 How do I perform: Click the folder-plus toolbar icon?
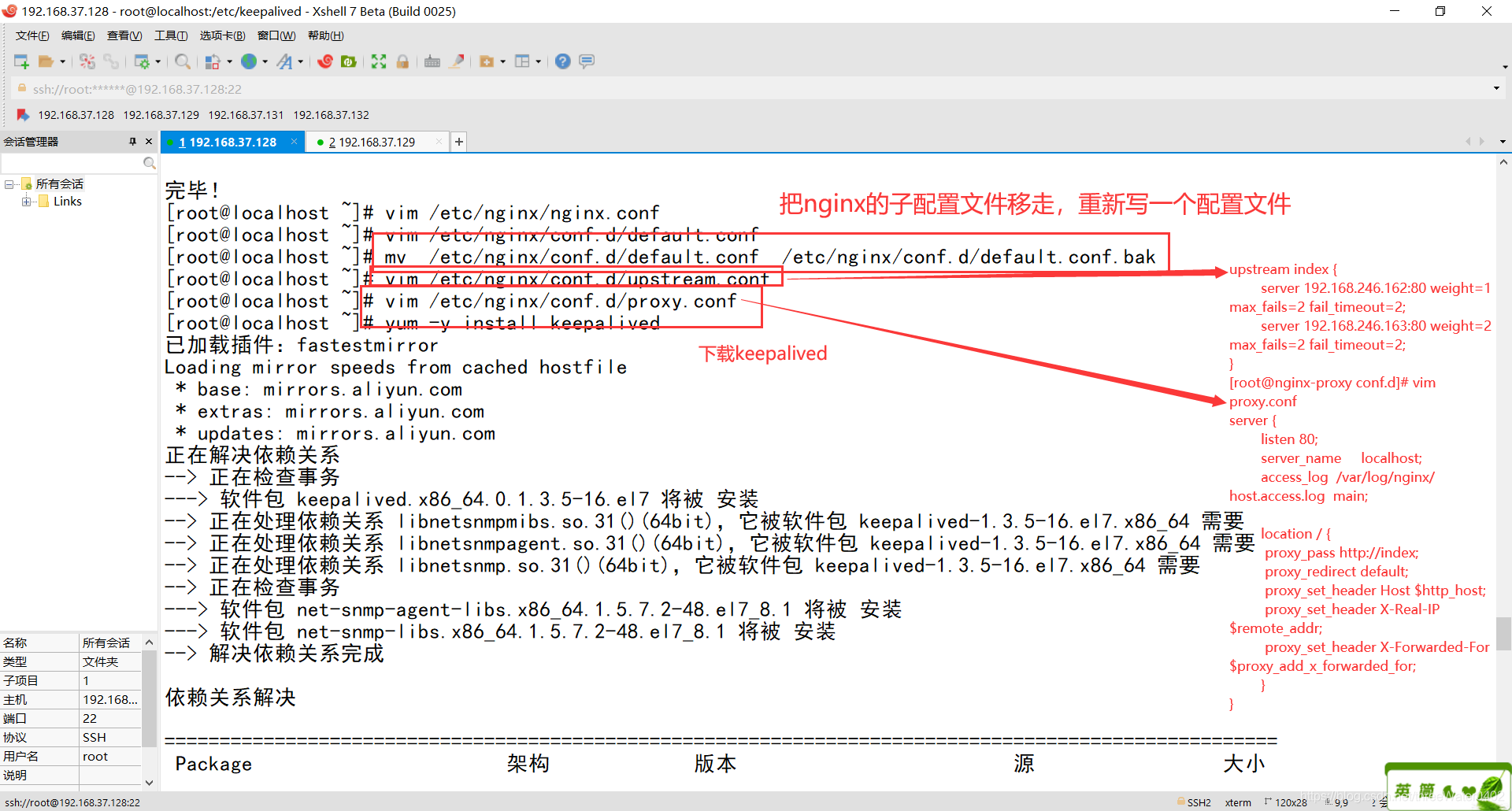point(487,61)
